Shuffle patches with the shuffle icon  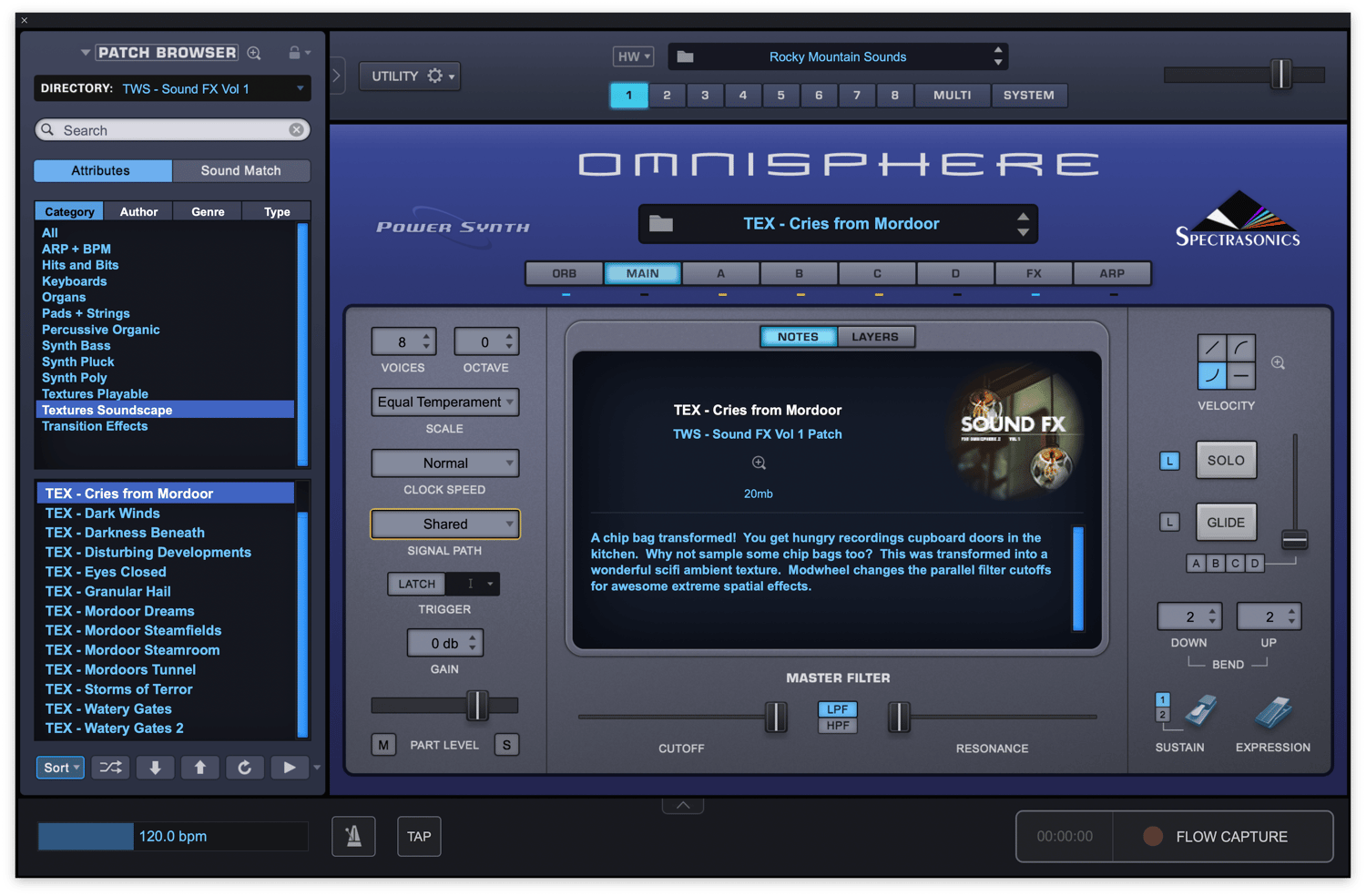coord(110,768)
